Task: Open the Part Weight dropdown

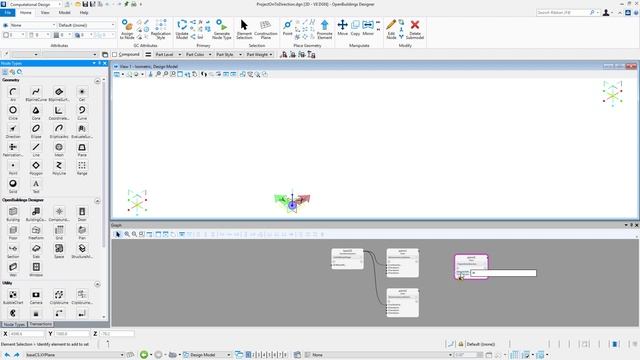Action: pyautogui.click(x=259, y=54)
